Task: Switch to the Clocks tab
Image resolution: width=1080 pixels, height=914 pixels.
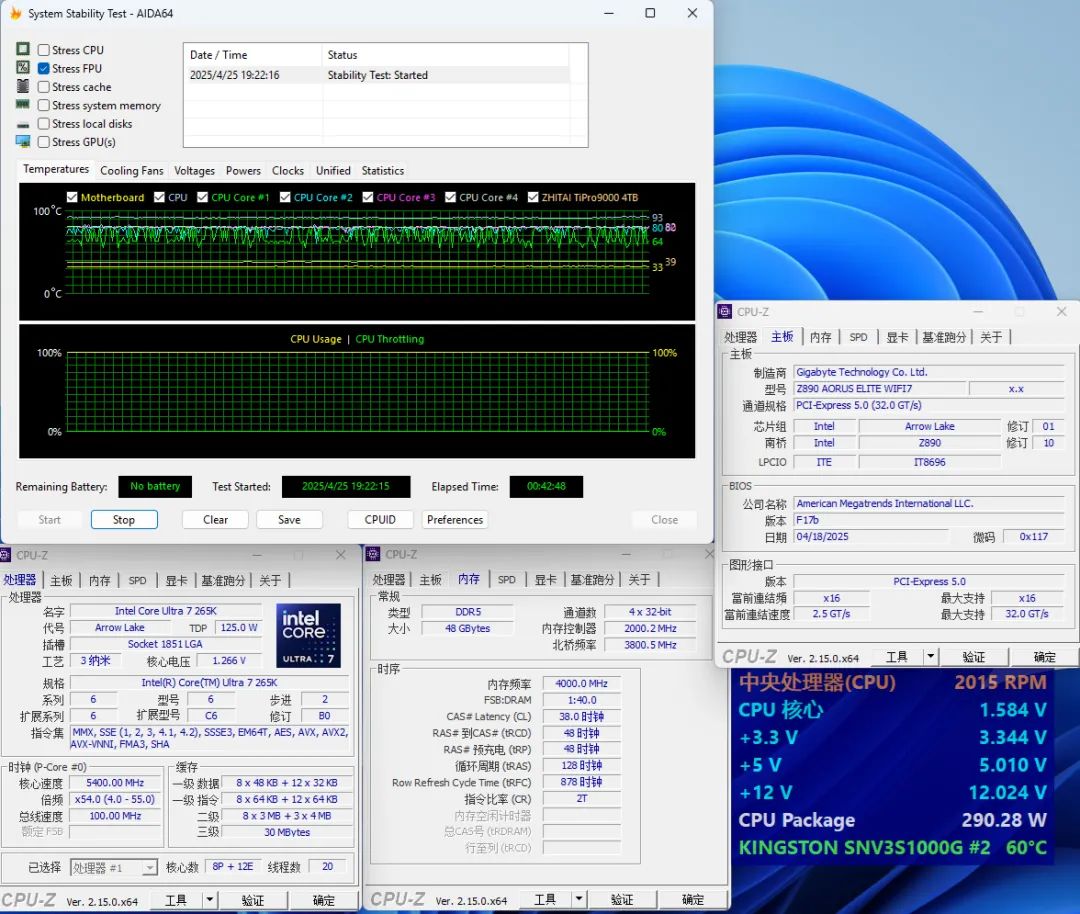Action: click(288, 170)
